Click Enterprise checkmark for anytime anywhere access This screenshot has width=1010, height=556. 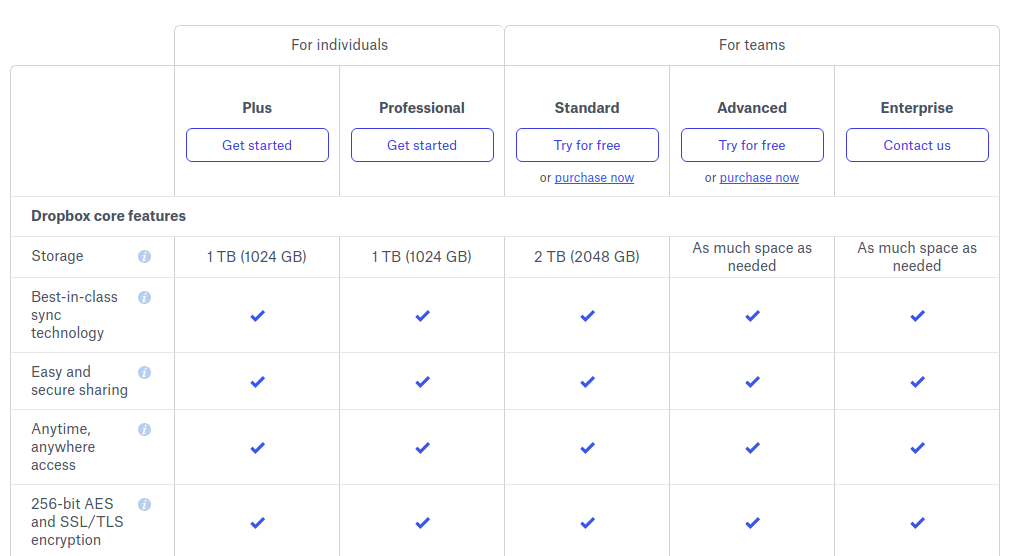tap(917, 448)
